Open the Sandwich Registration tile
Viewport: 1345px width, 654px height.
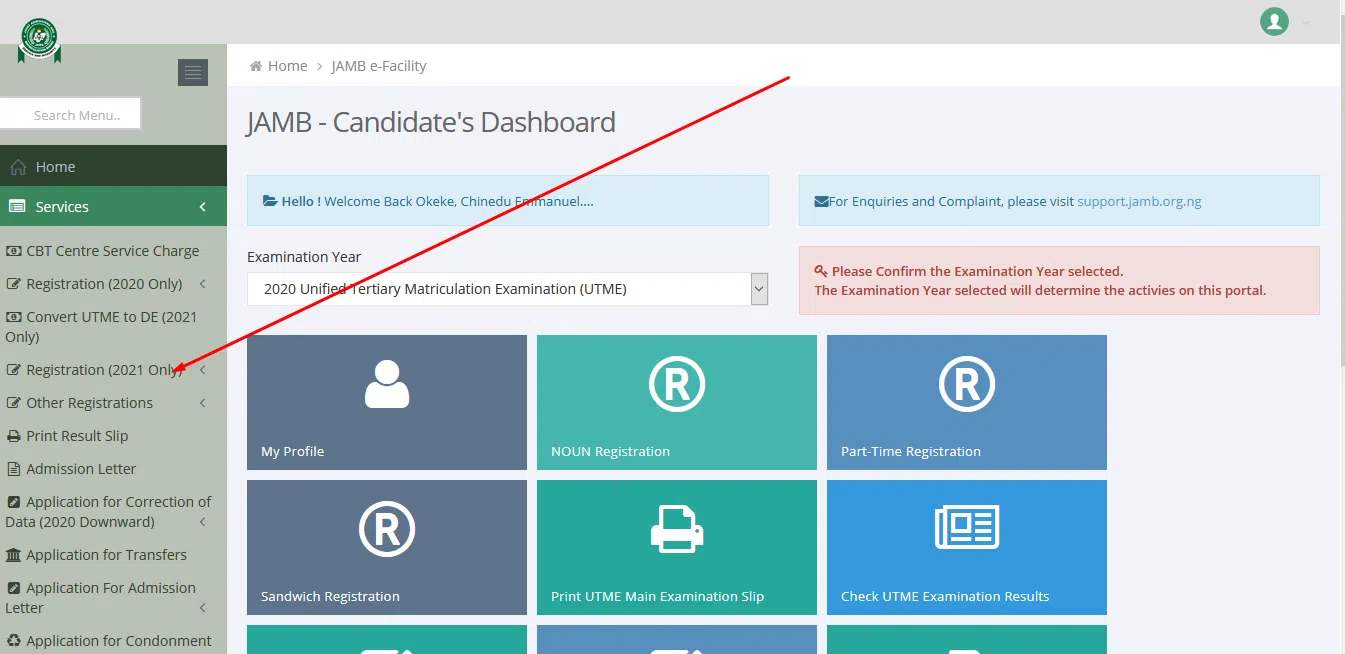tap(387, 547)
